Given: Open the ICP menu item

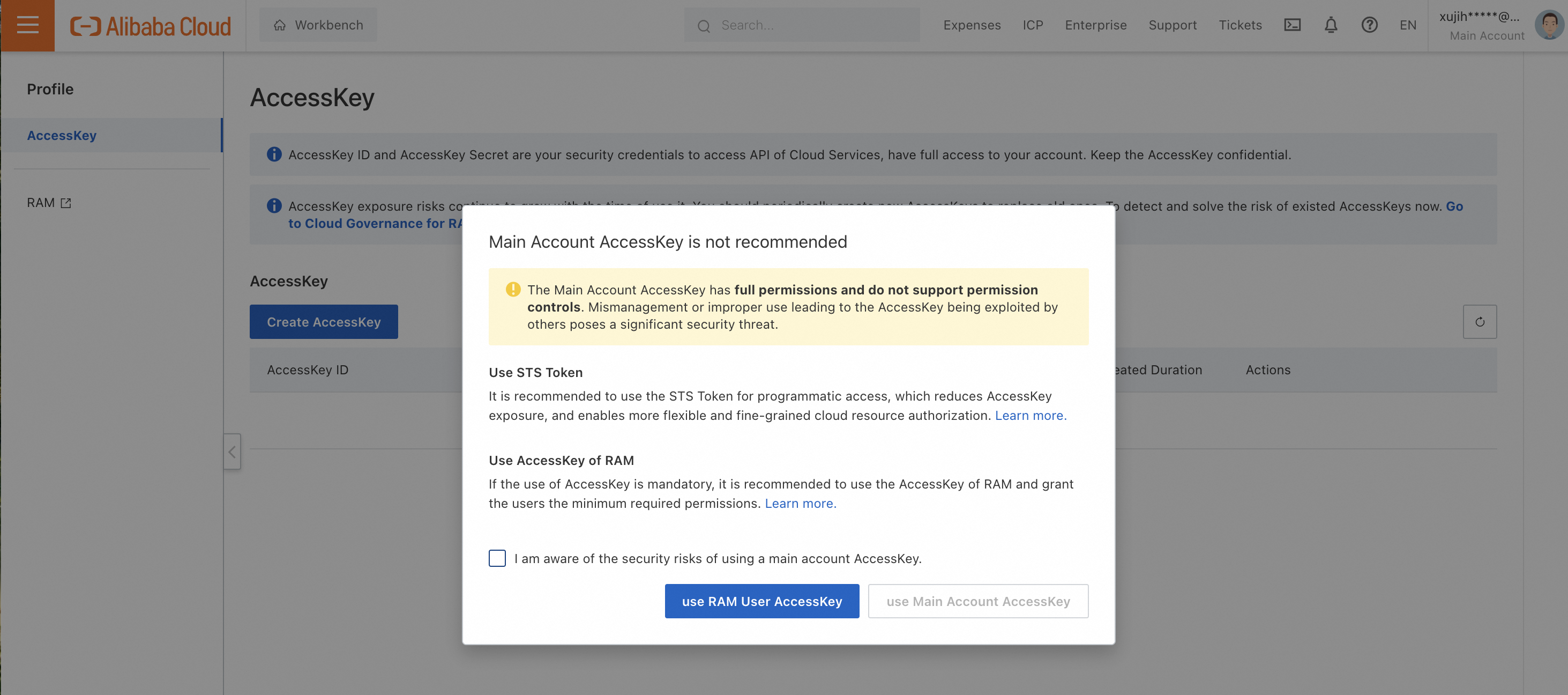Looking at the screenshot, I should tap(1032, 25).
